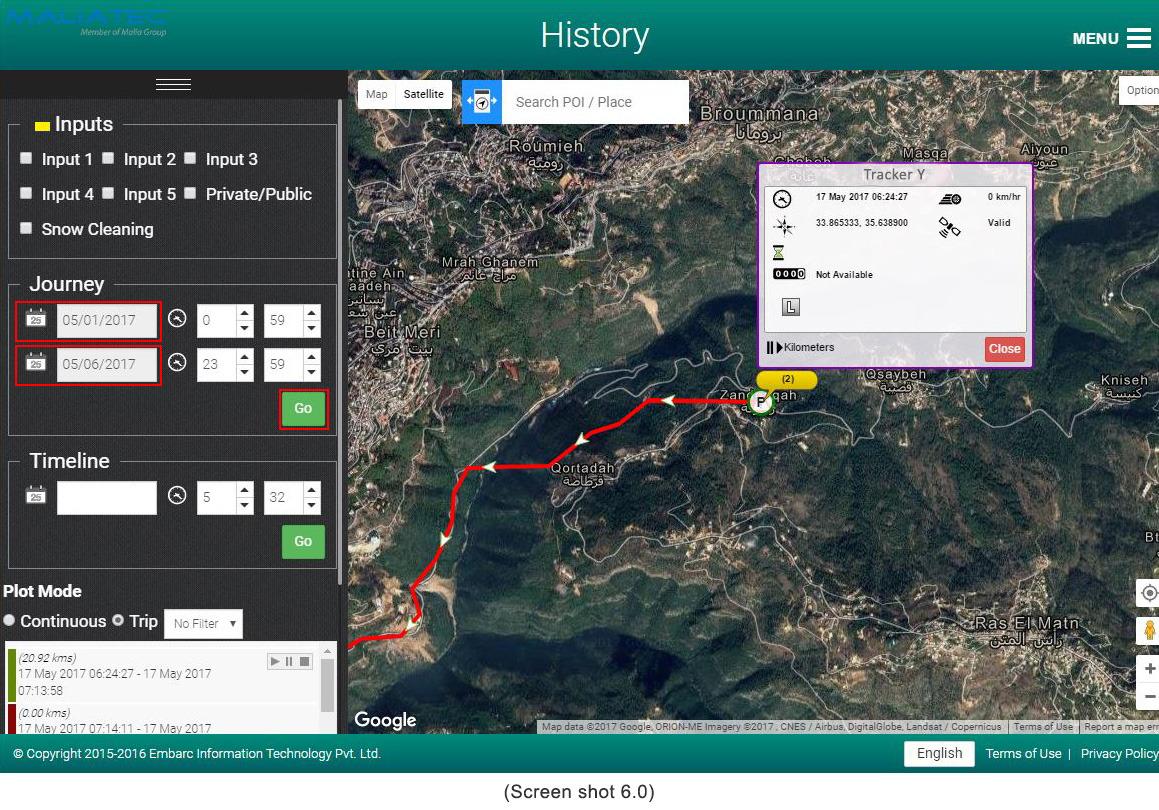Open Timeline calendar icon

coord(35,495)
